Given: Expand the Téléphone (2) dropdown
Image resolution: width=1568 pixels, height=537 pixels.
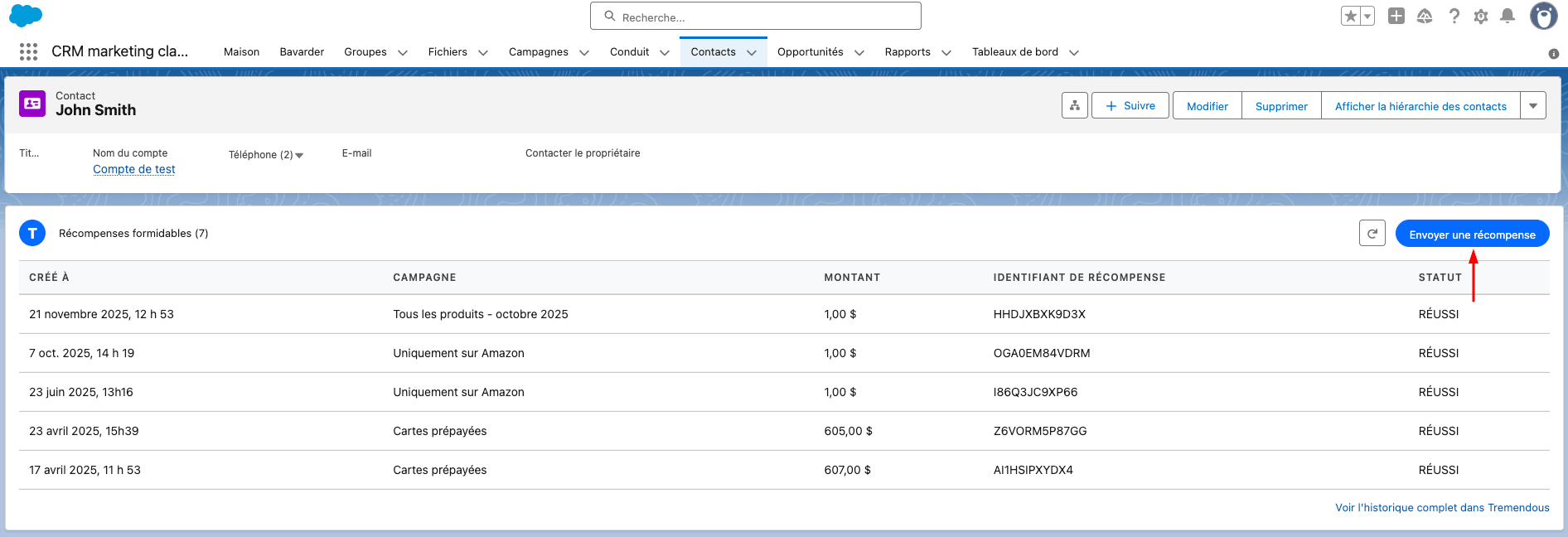Looking at the screenshot, I should (x=299, y=155).
